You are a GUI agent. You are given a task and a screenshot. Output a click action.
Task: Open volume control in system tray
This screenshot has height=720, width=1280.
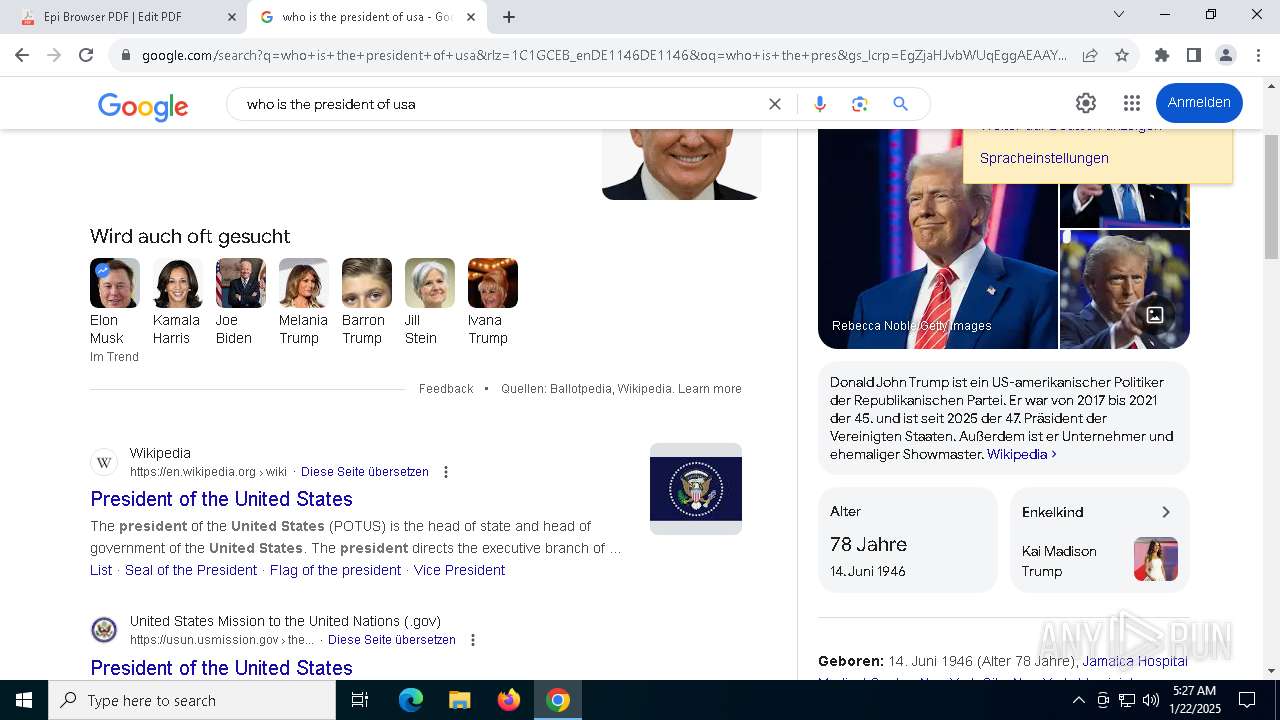[x=1151, y=700]
